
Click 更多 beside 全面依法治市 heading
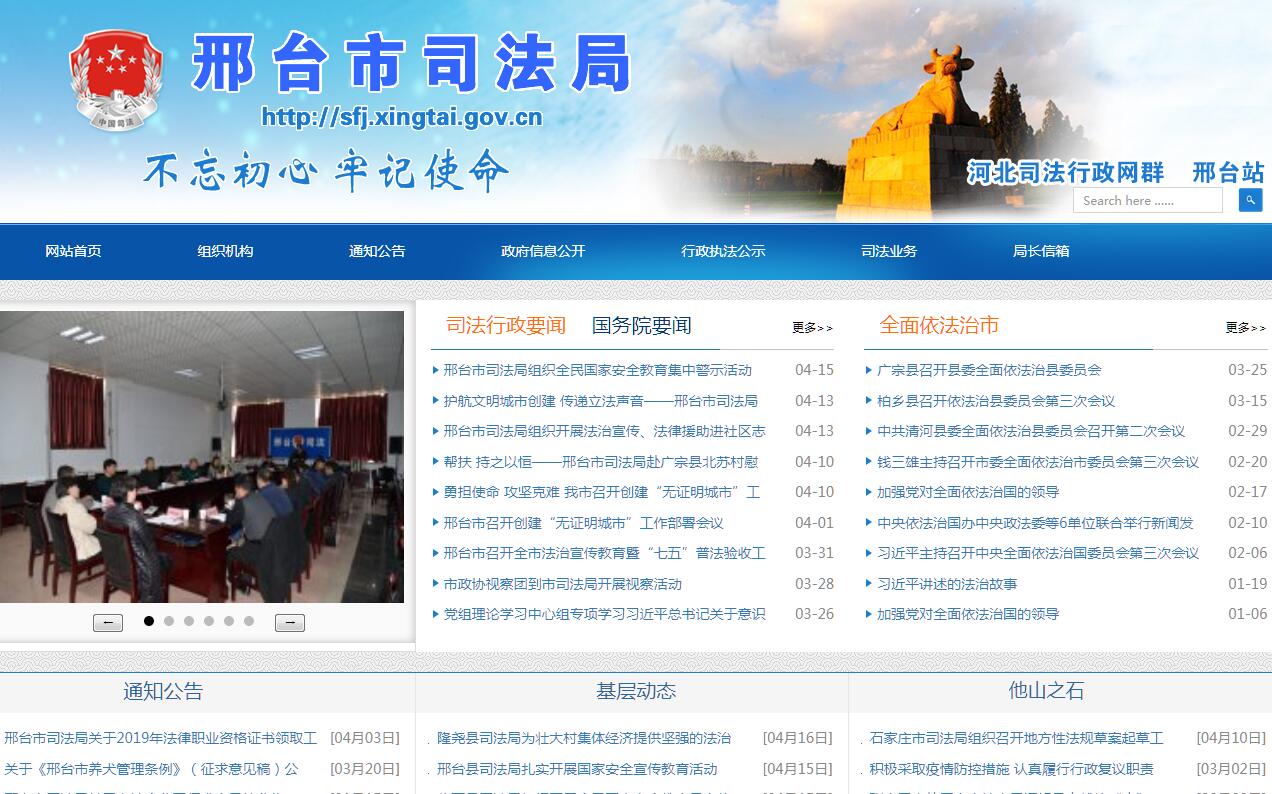(1246, 327)
